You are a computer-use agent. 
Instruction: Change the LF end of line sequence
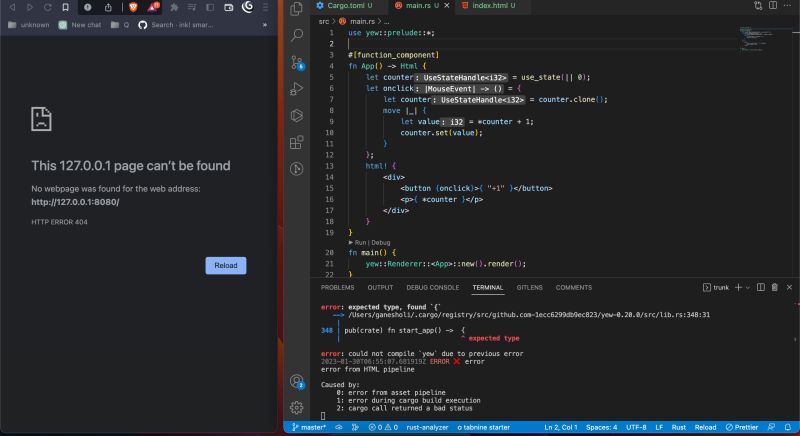pyautogui.click(x=659, y=427)
